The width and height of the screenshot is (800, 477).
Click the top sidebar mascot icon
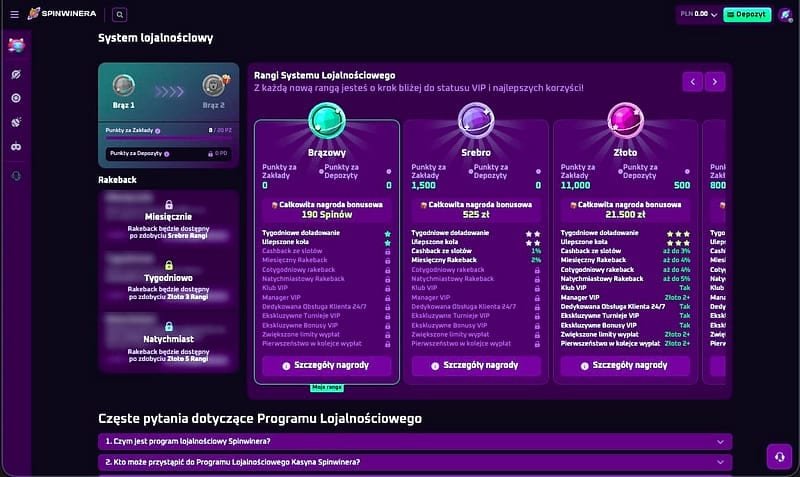[16, 46]
